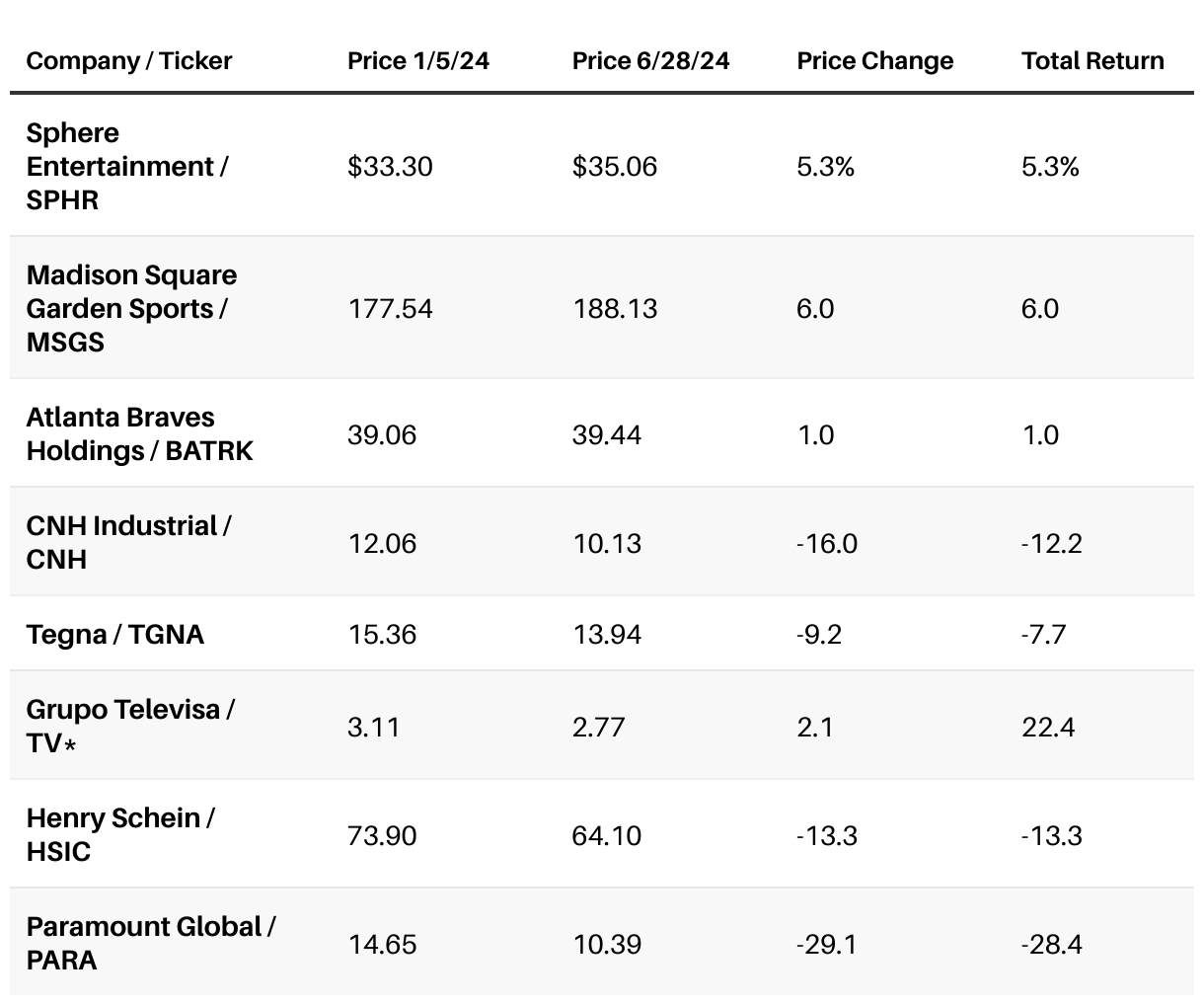Click the -16.0 price change value
1204x1005 pixels.
pos(826,544)
